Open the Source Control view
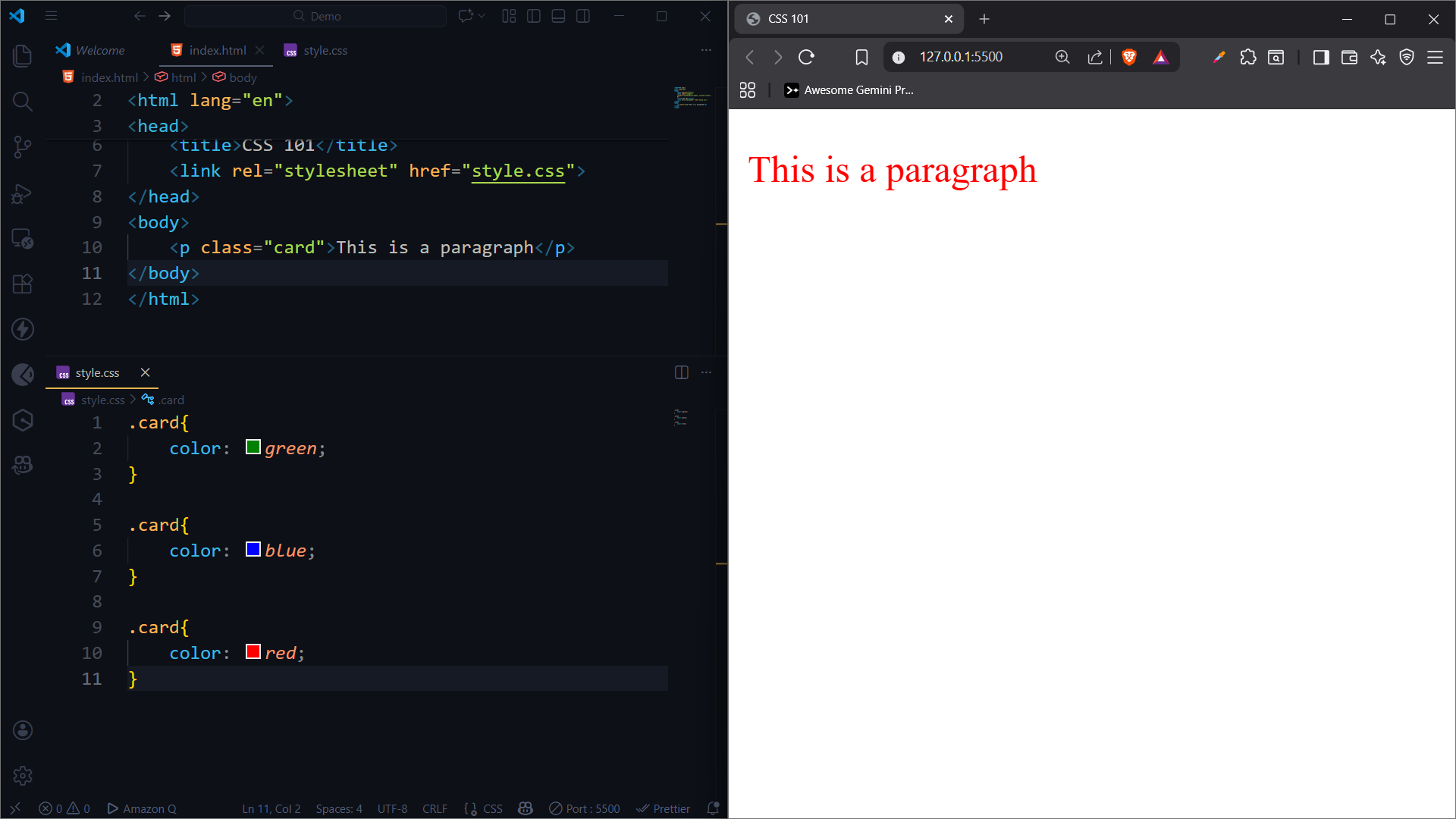Screen dimensions: 1456x819 coord(23,147)
